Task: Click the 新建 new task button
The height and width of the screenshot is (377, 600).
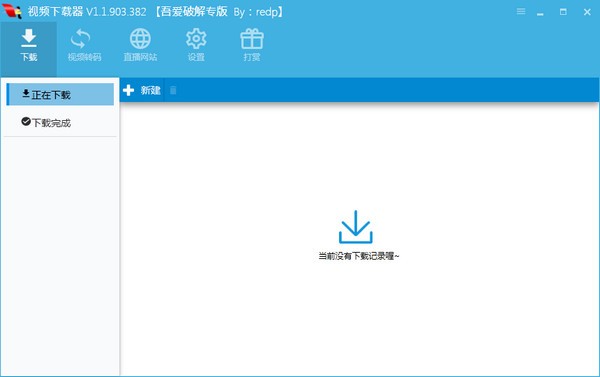Action: tap(142, 90)
